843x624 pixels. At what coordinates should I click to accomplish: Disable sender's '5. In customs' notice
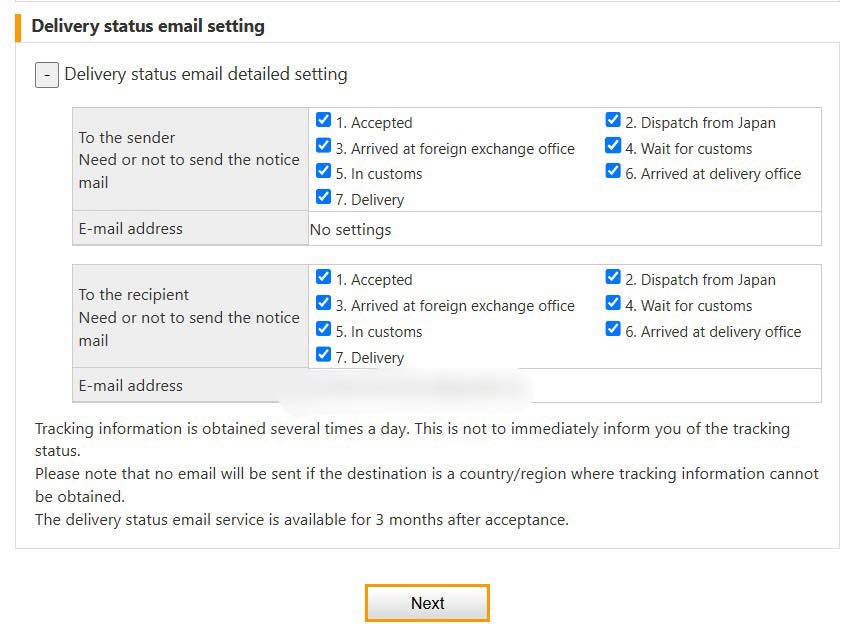pyautogui.click(x=323, y=172)
